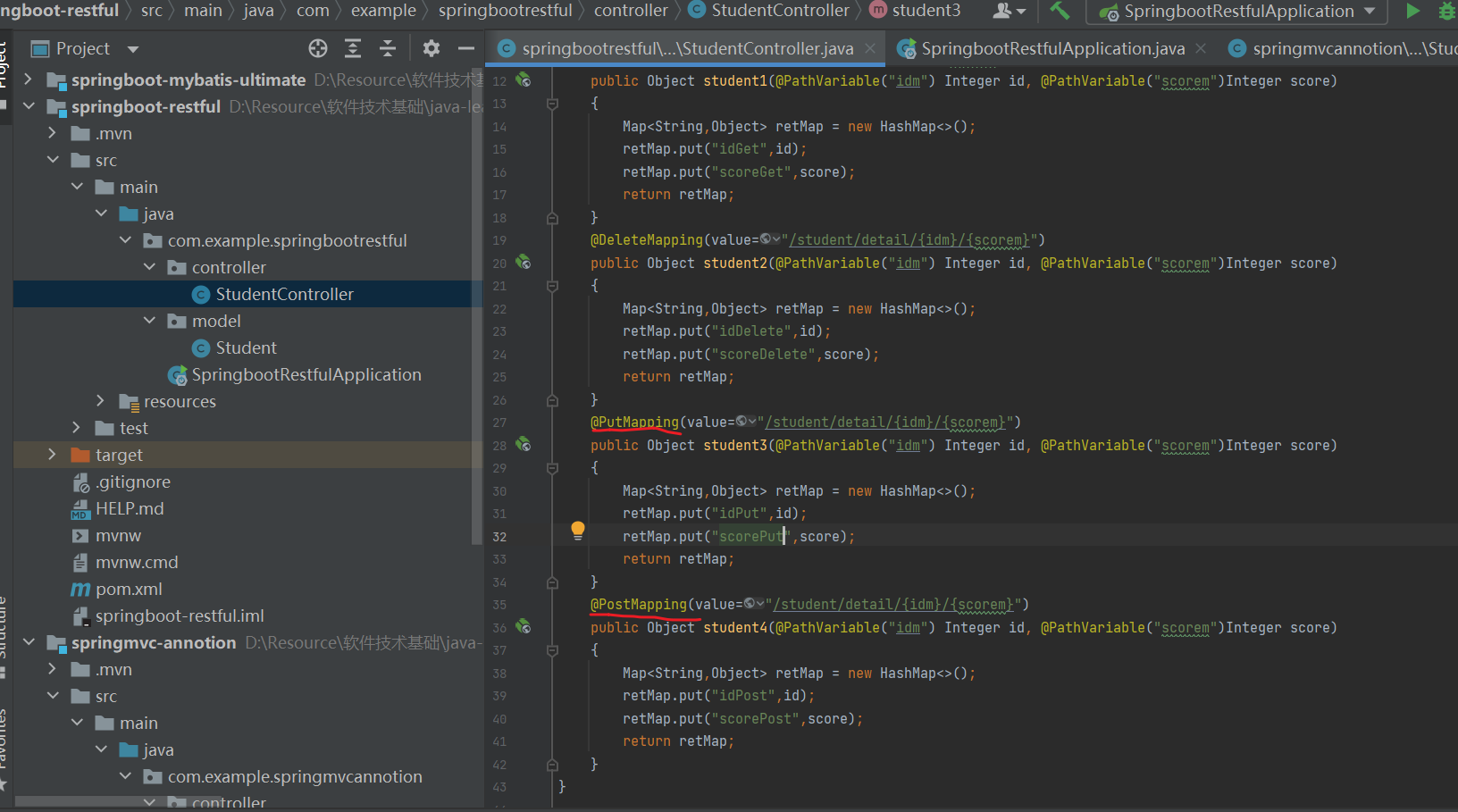1458x812 pixels.
Task: Click 'example' breadcrumb item
Action: 383,11
